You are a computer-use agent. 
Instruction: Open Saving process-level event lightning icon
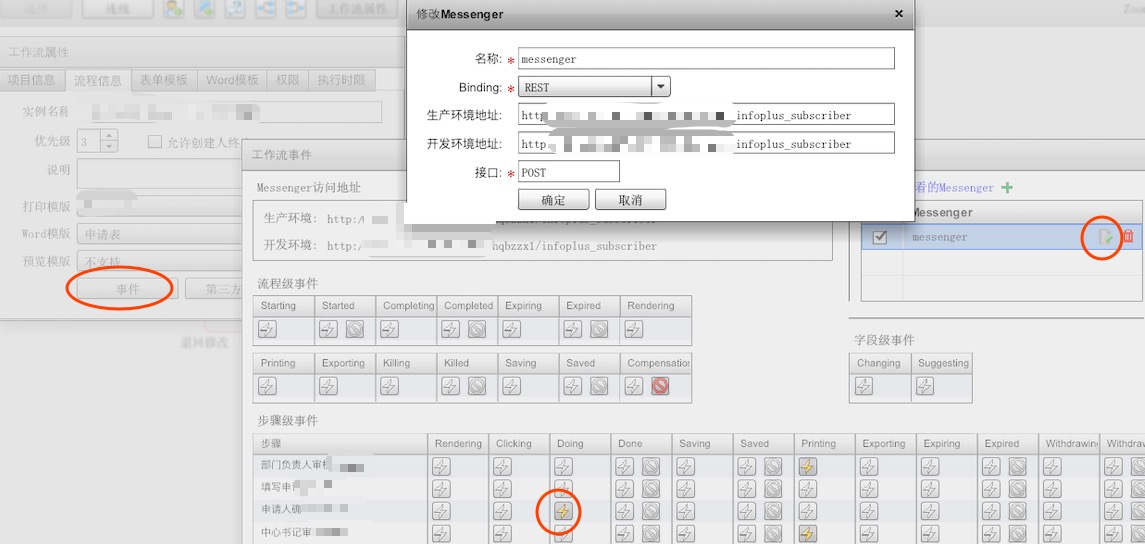pos(511,386)
